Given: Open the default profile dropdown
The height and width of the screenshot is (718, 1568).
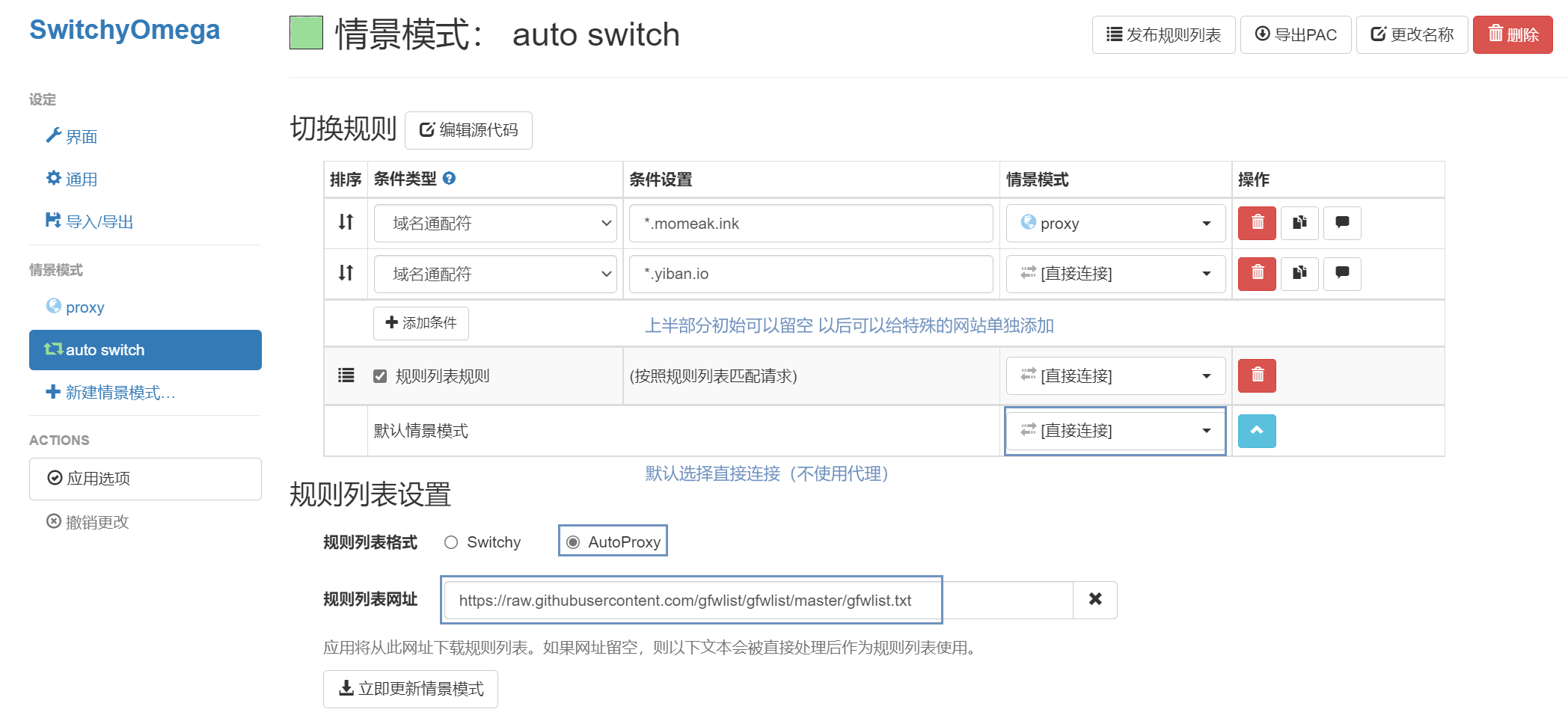Looking at the screenshot, I should (1115, 431).
